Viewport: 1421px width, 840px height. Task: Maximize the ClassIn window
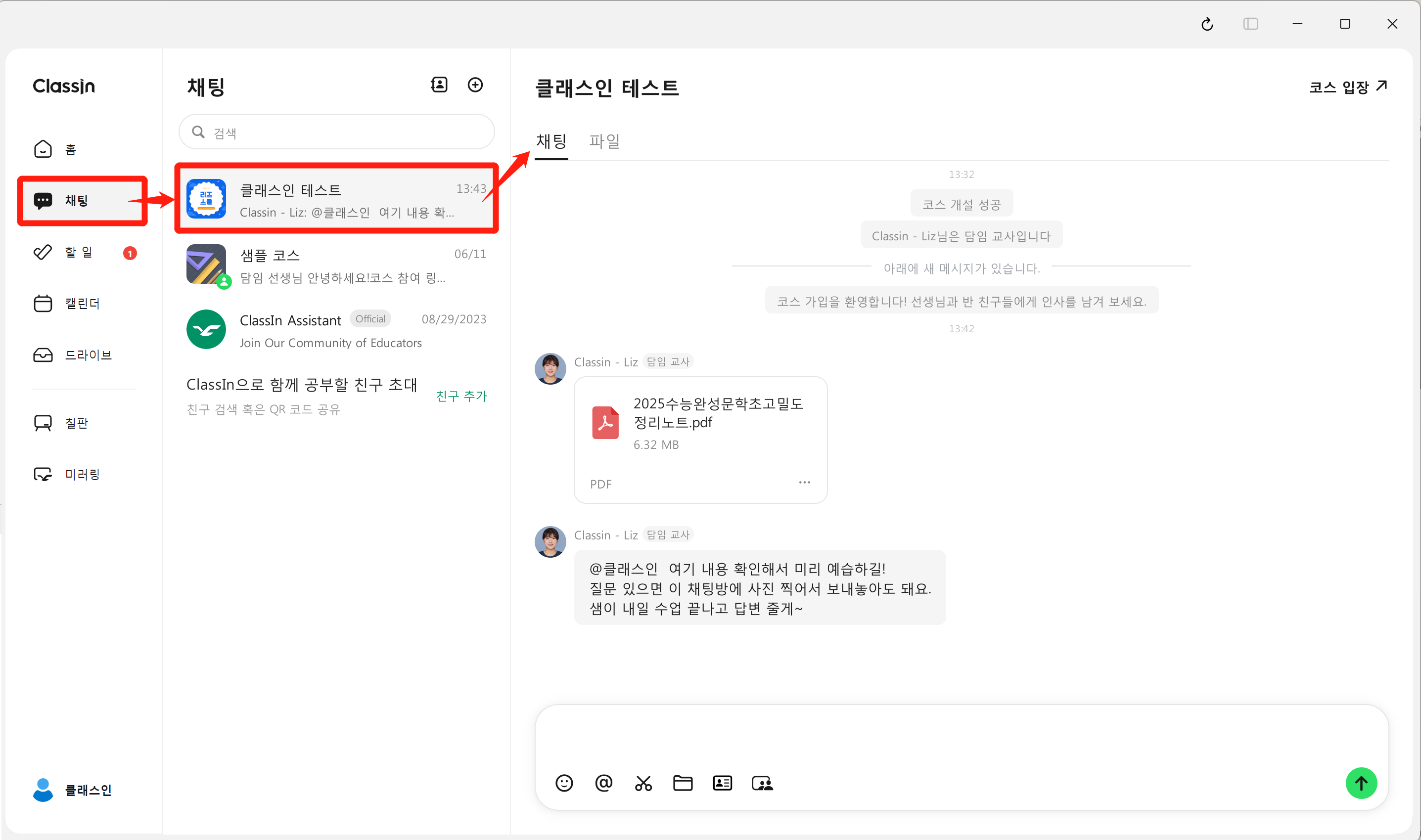1344,24
